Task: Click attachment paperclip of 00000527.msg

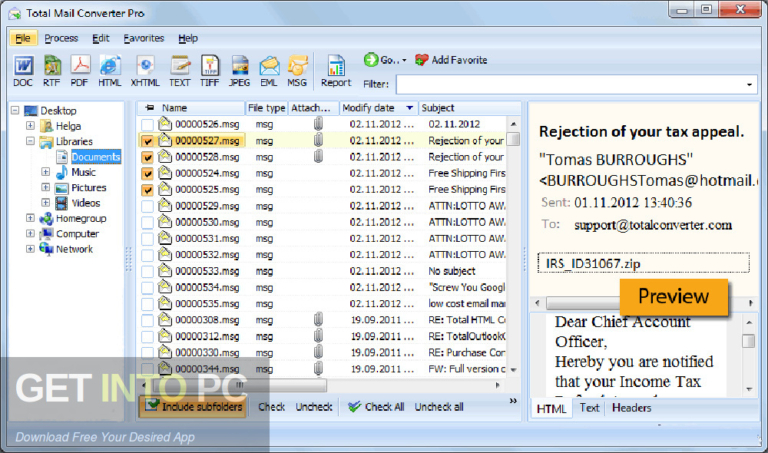Action: pos(318,140)
